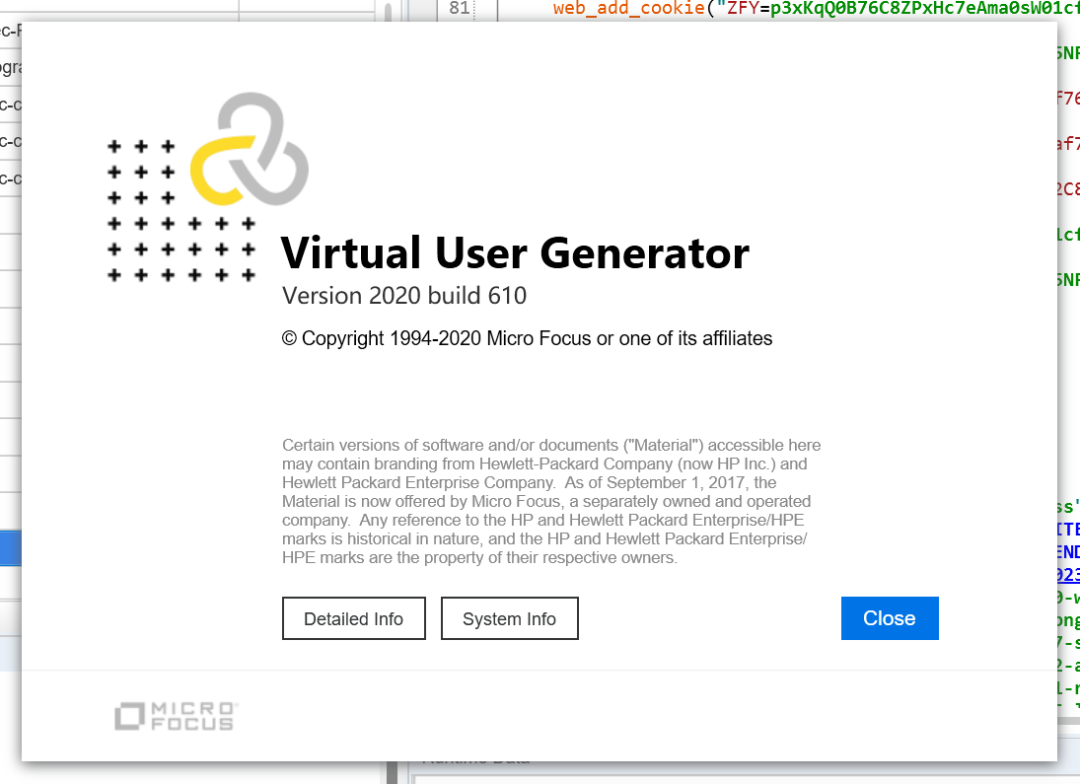The image size is (1080, 784).
Task: Open the Detailed Info panel
Action: tap(353, 619)
